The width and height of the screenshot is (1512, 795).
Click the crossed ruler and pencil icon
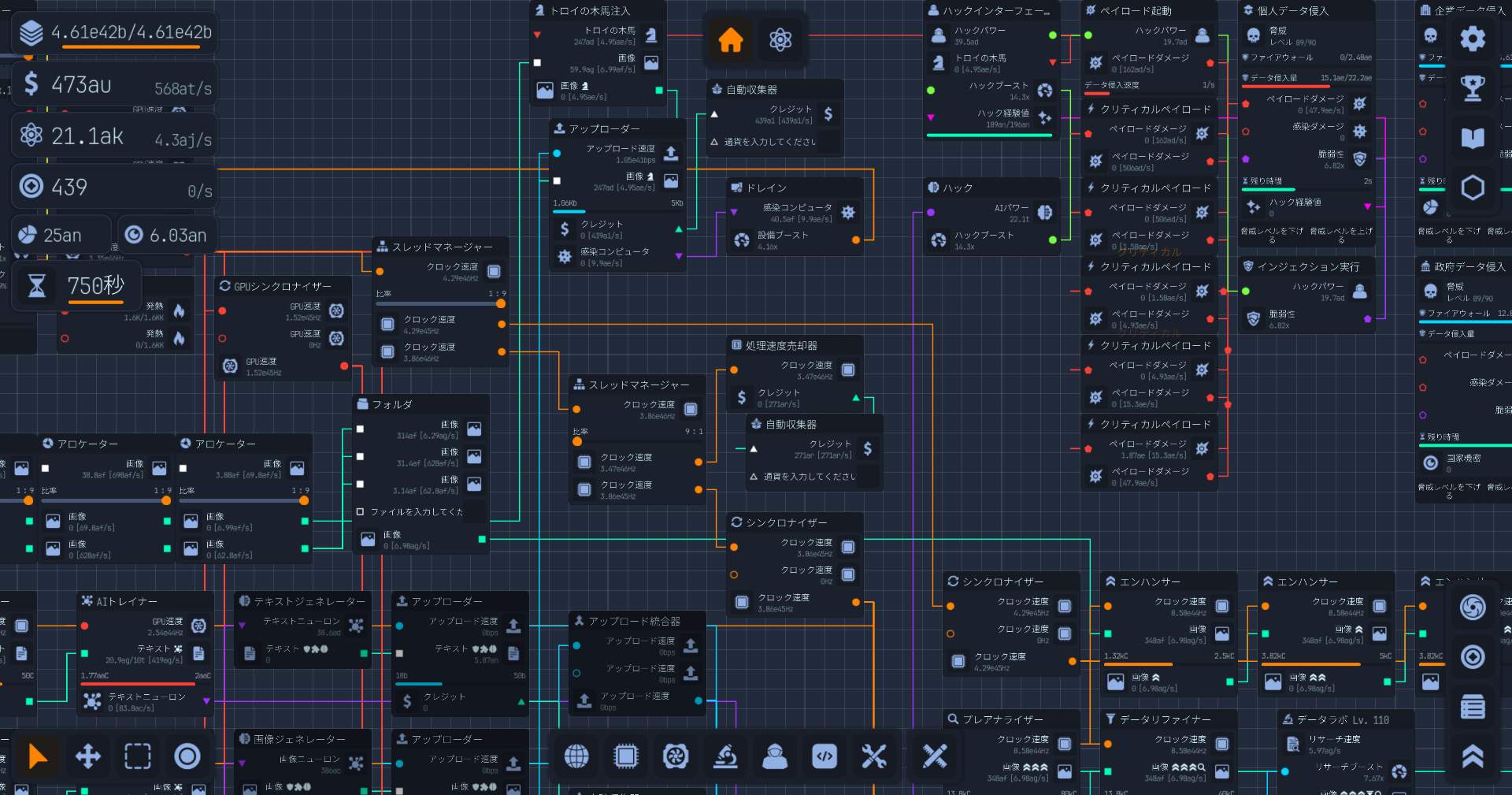click(x=935, y=756)
